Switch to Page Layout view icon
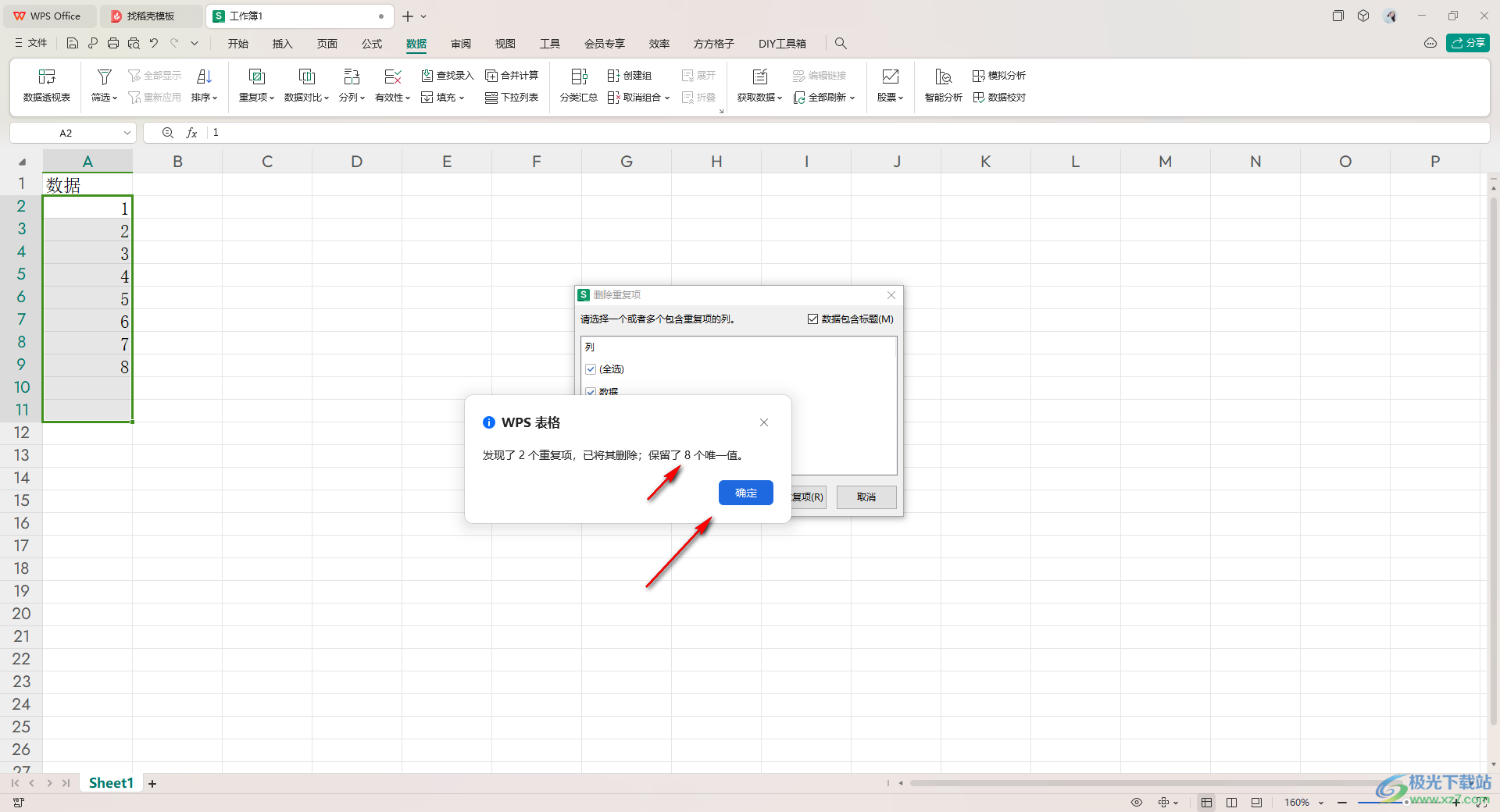This screenshot has width=1500, height=812. point(1231,802)
